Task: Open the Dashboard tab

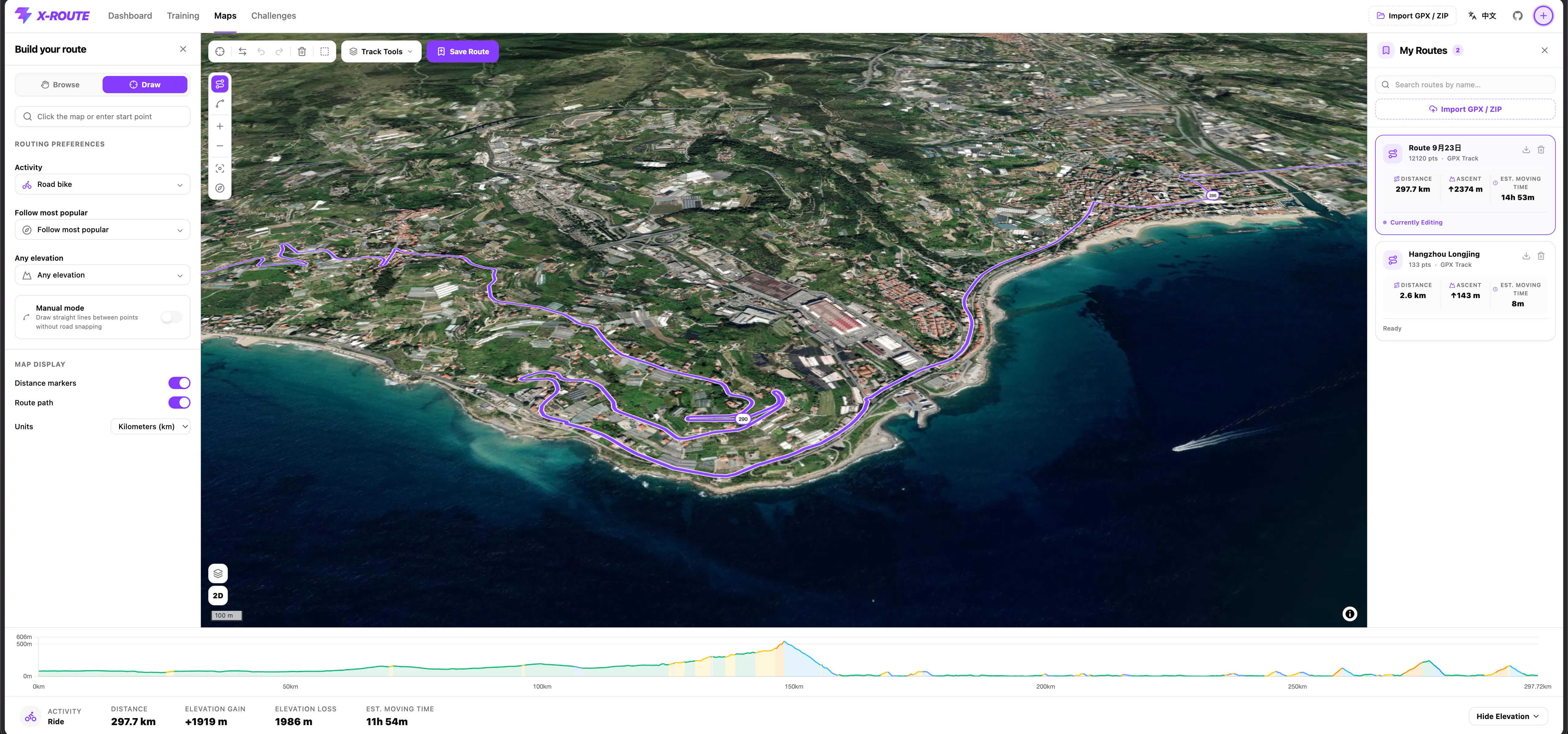Action: [130, 16]
